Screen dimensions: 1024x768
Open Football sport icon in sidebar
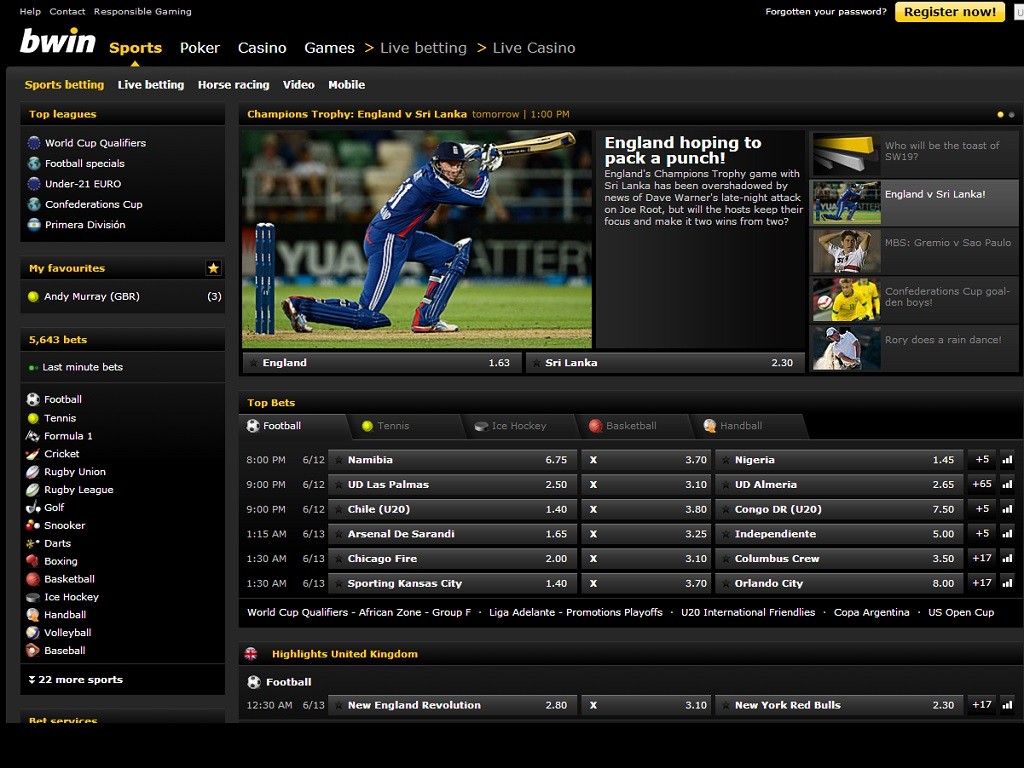(x=33, y=399)
